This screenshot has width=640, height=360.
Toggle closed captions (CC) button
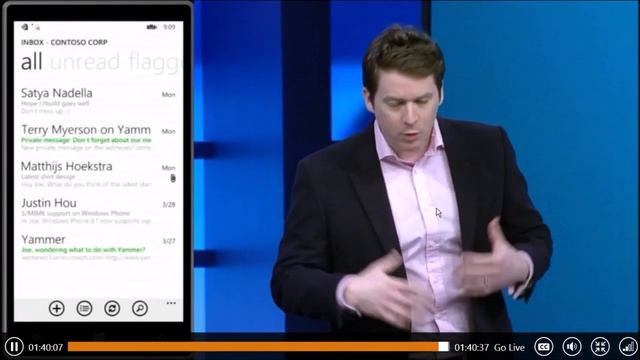(544, 347)
